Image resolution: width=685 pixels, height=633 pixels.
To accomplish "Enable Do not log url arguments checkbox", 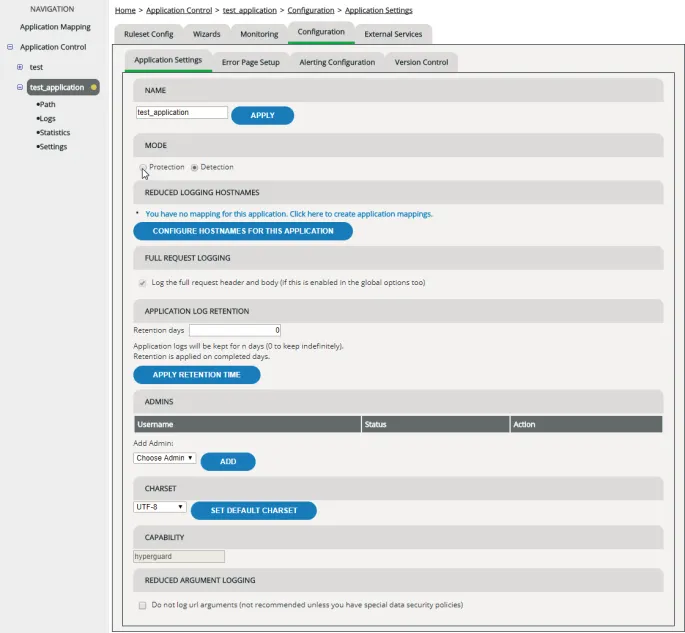I will click(x=142, y=605).
